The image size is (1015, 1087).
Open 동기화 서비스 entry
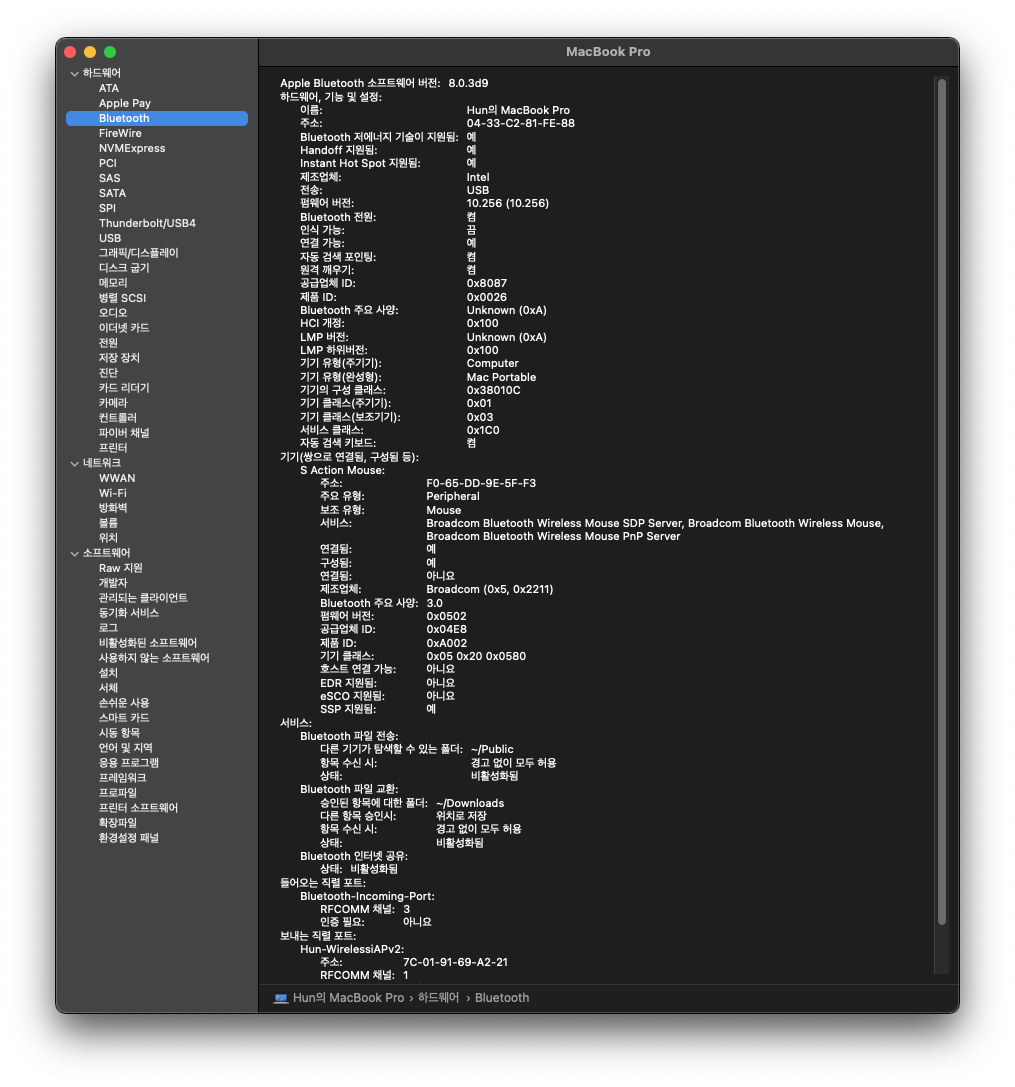pos(128,613)
